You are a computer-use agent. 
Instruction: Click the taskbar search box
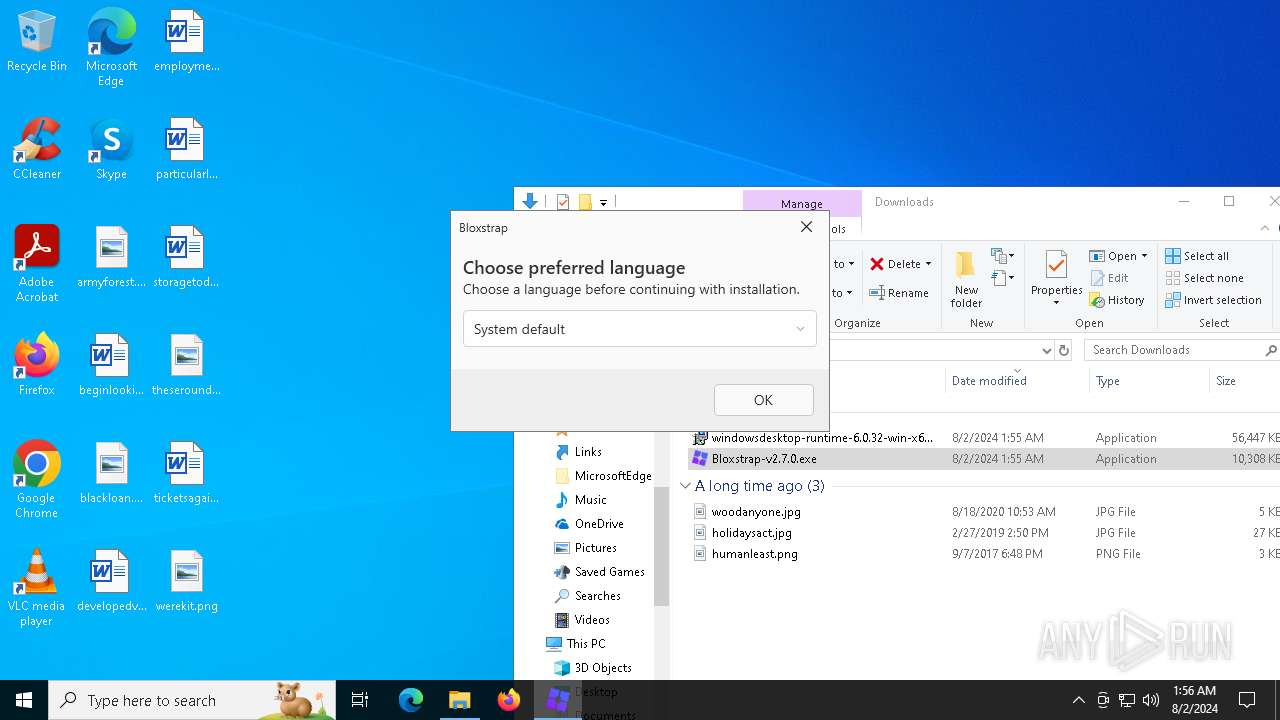point(192,700)
